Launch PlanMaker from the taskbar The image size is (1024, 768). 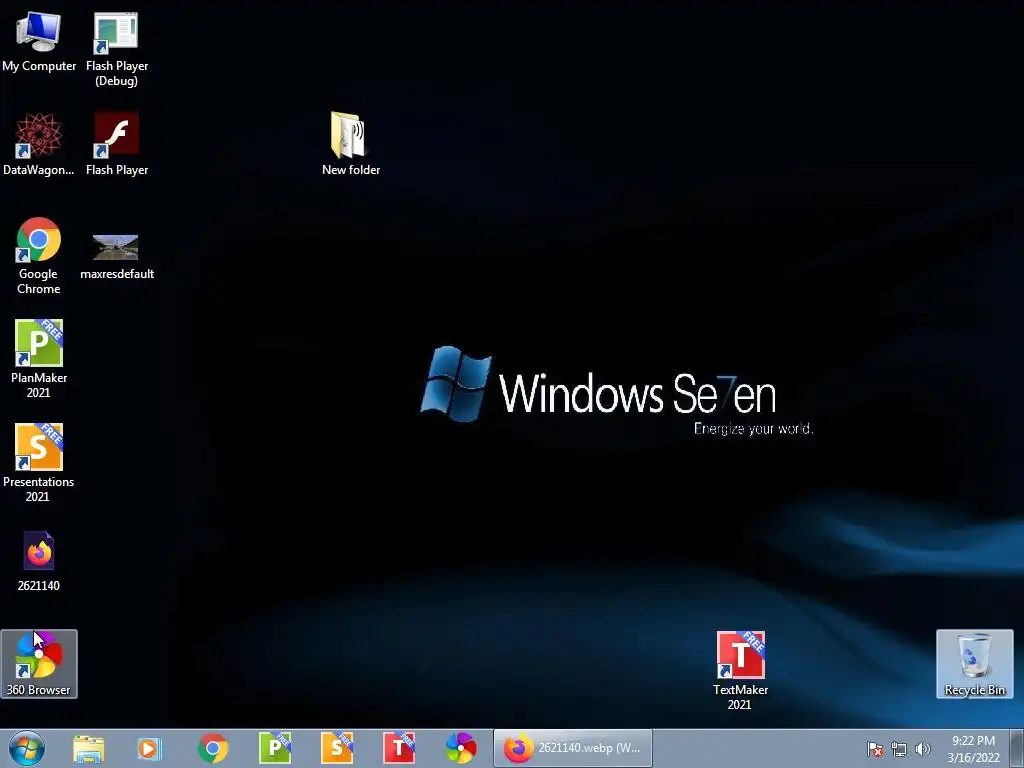275,748
